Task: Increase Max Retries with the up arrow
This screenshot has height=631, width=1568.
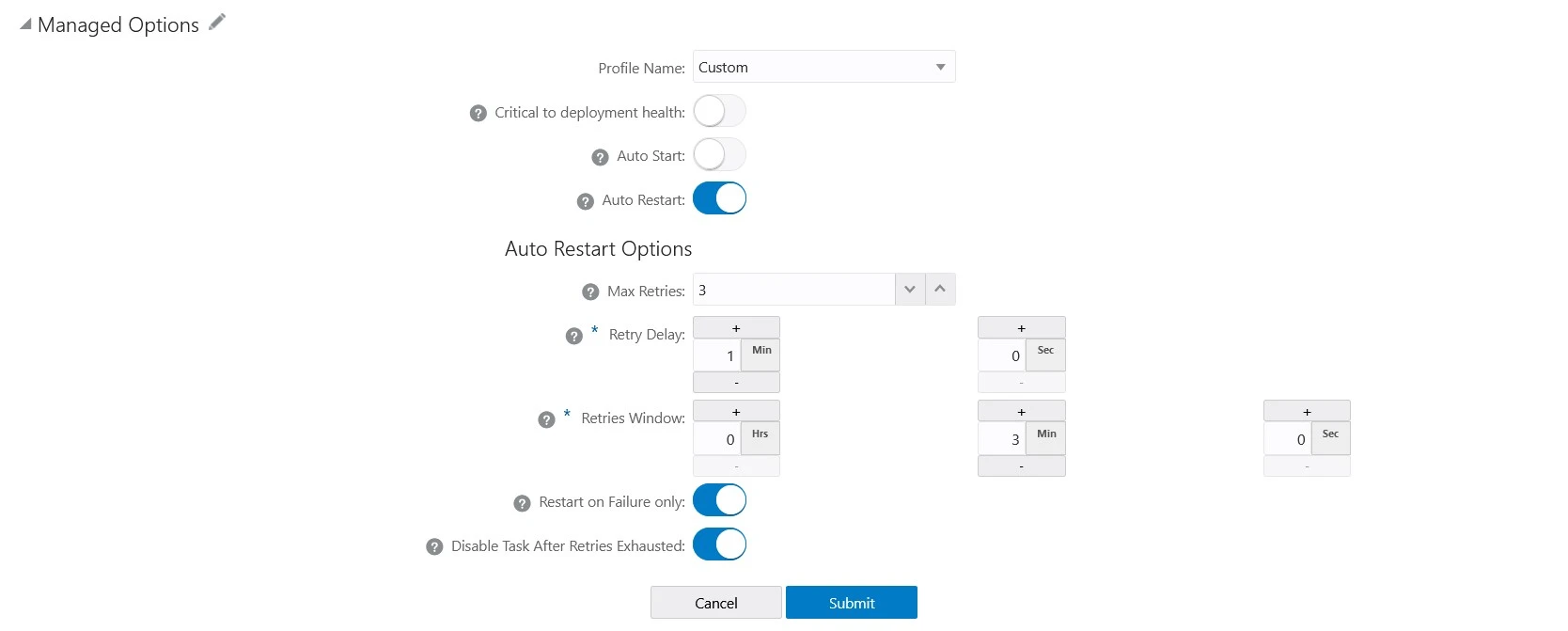Action: (x=940, y=290)
